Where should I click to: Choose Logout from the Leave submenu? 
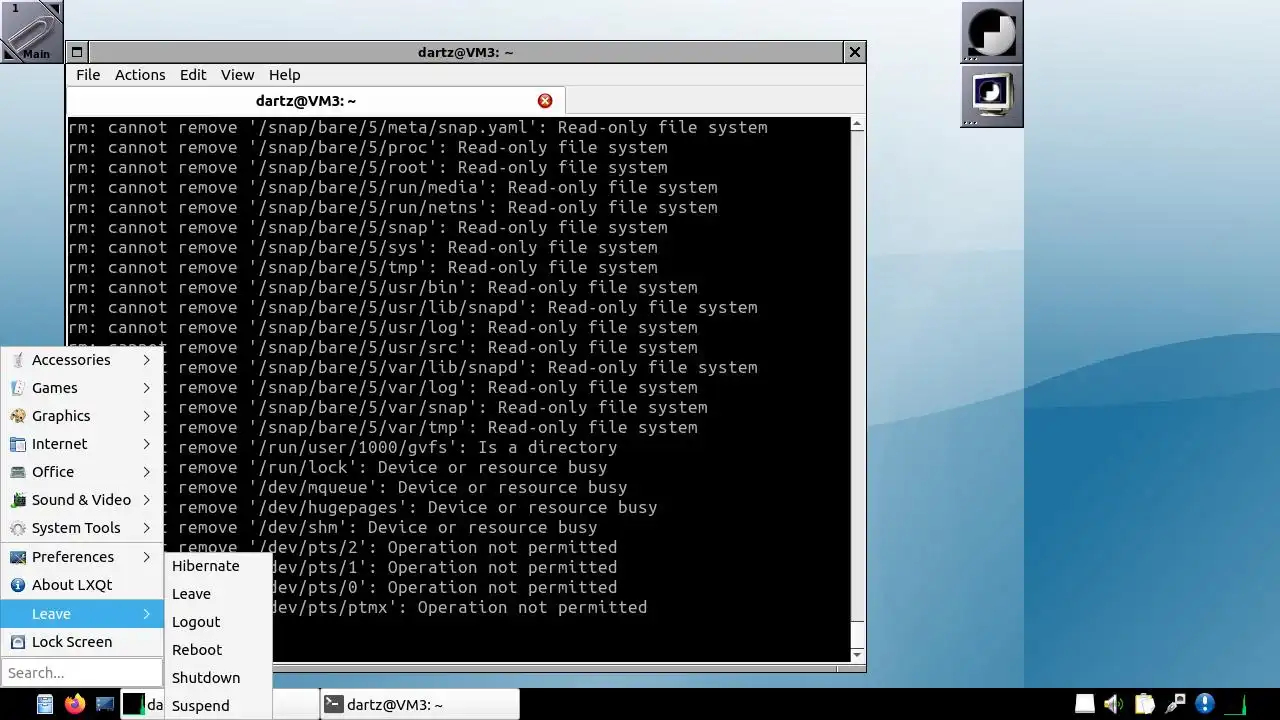click(218, 622)
